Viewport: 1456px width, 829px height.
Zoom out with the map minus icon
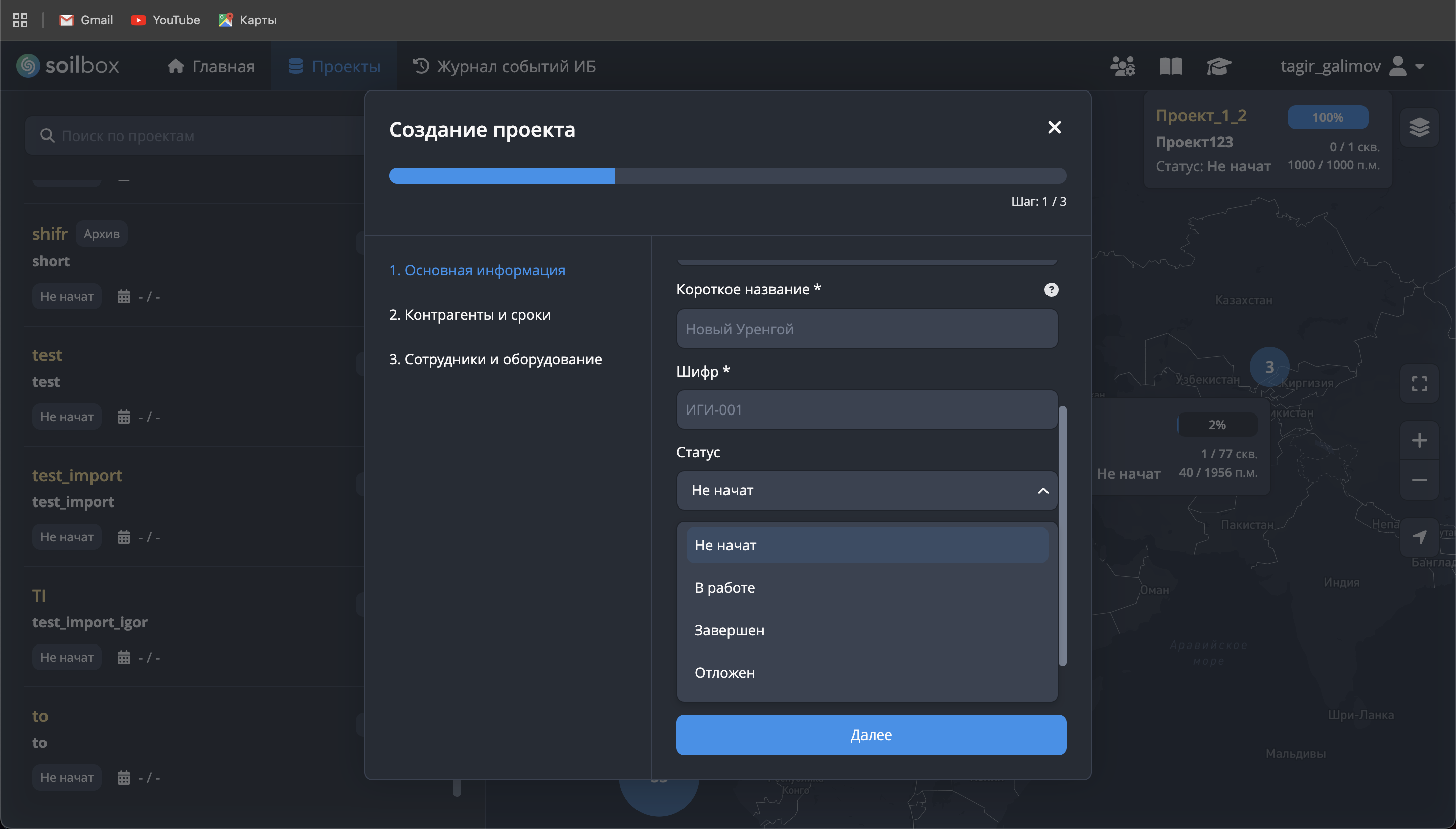(1419, 480)
